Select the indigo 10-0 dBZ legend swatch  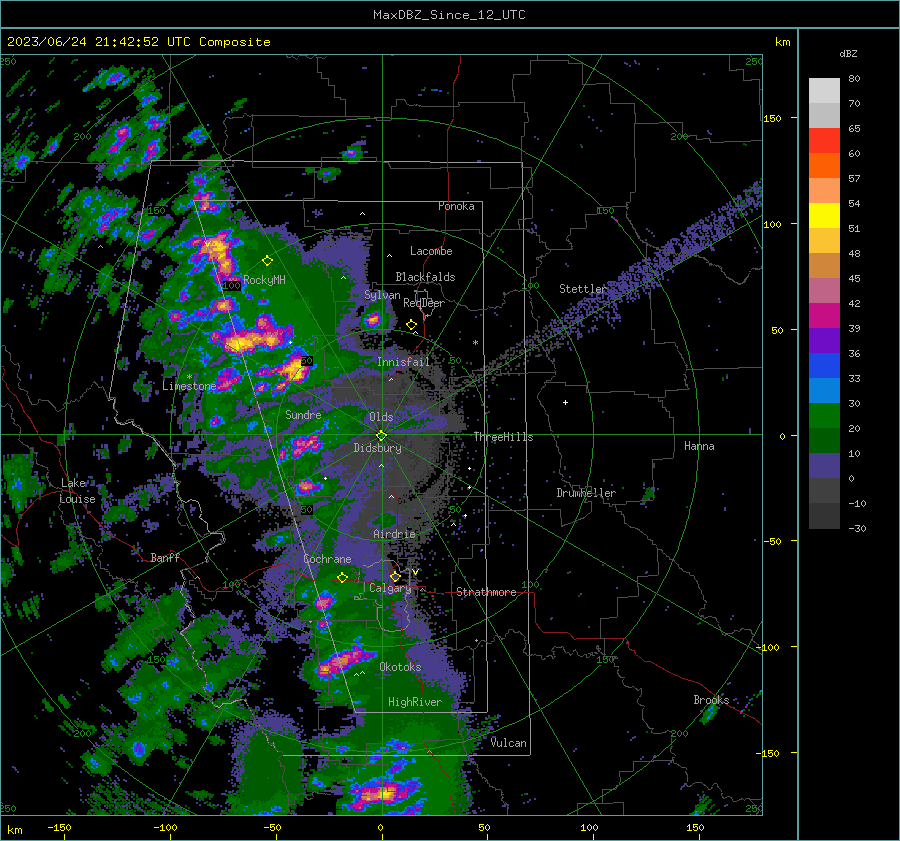[x=824, y=465]
